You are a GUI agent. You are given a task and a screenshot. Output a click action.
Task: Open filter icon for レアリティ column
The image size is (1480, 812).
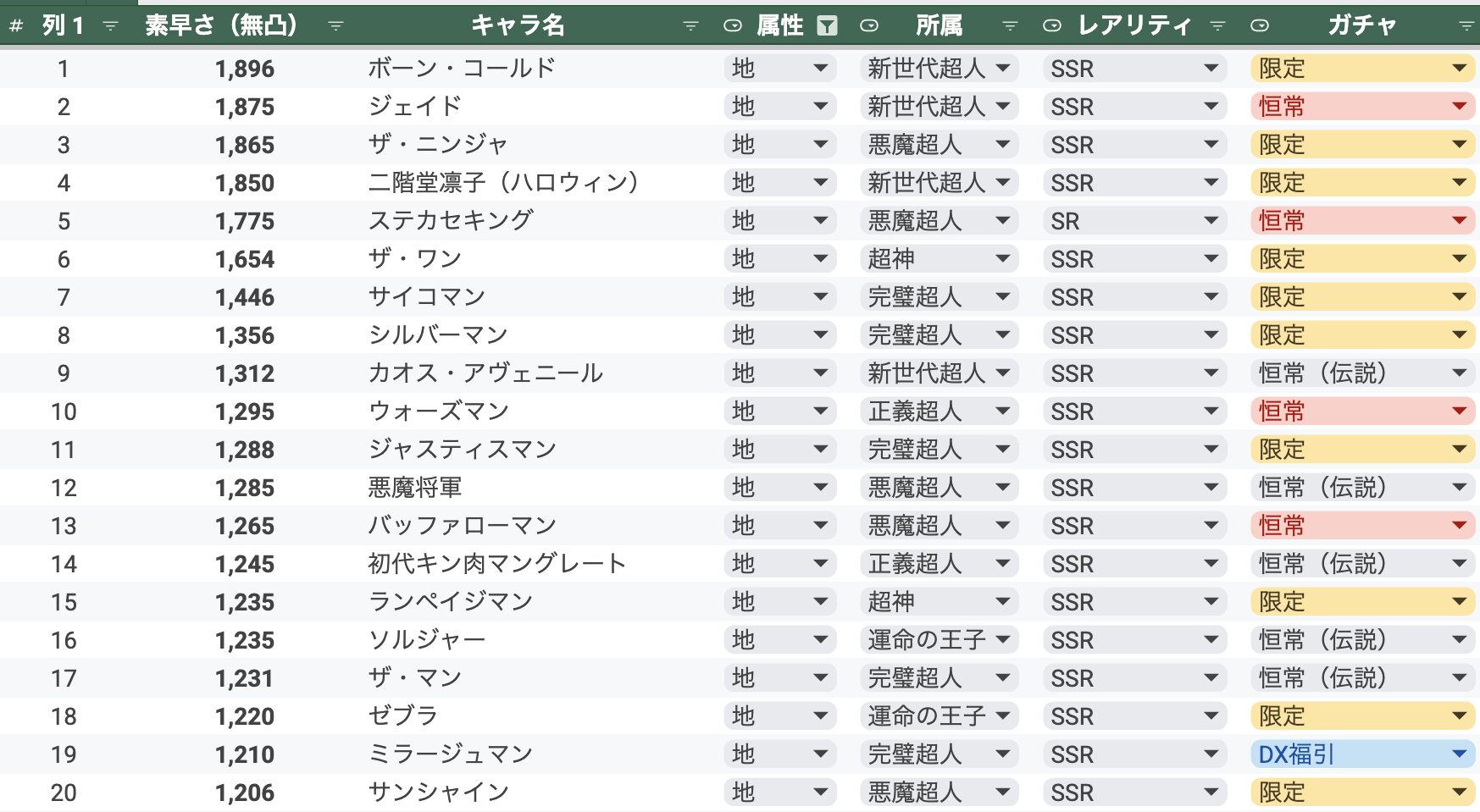click(x=1217, y=26)
